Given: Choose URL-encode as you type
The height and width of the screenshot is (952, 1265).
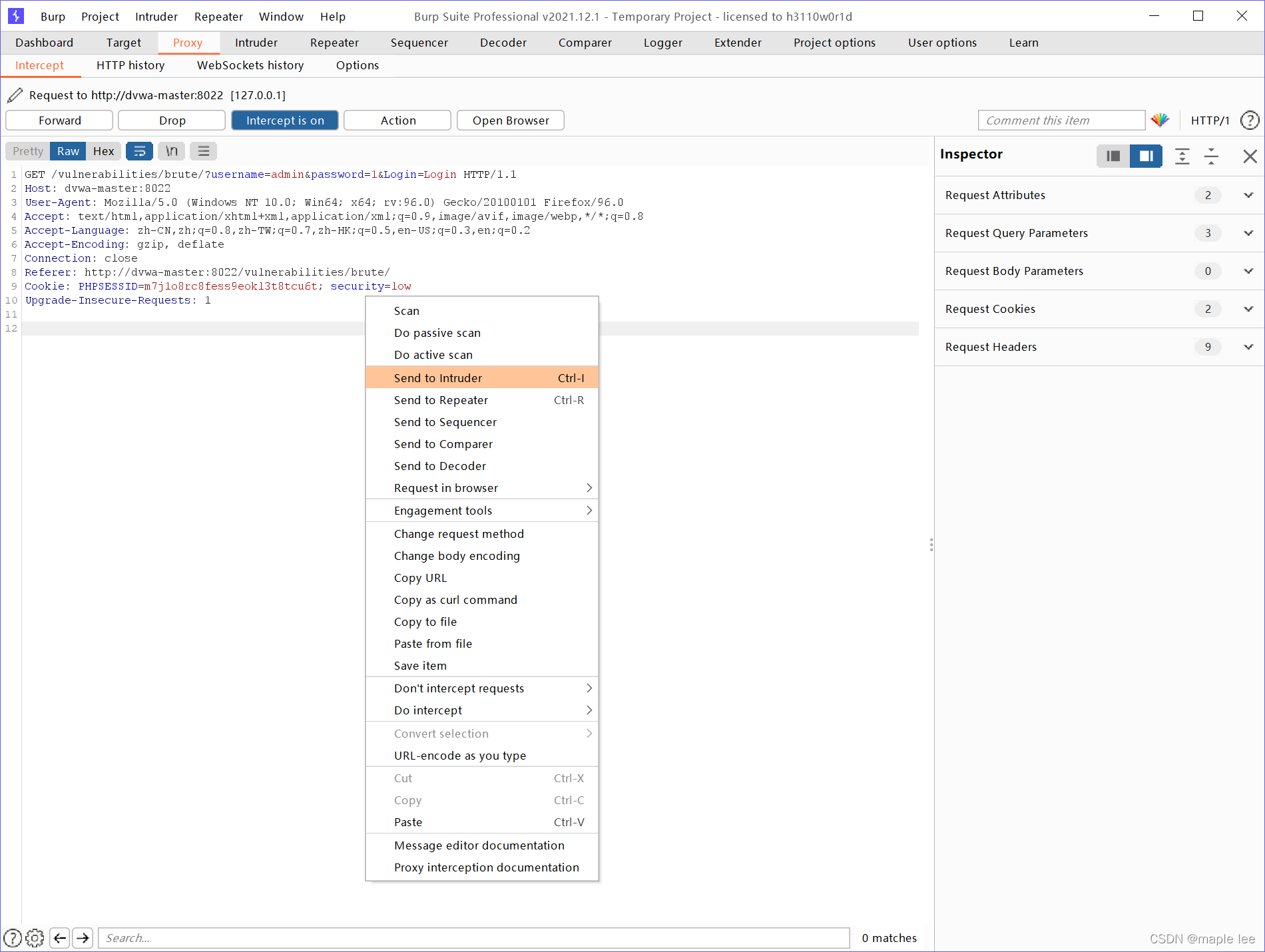Looking at the screenshot, I should coord(482,756).
